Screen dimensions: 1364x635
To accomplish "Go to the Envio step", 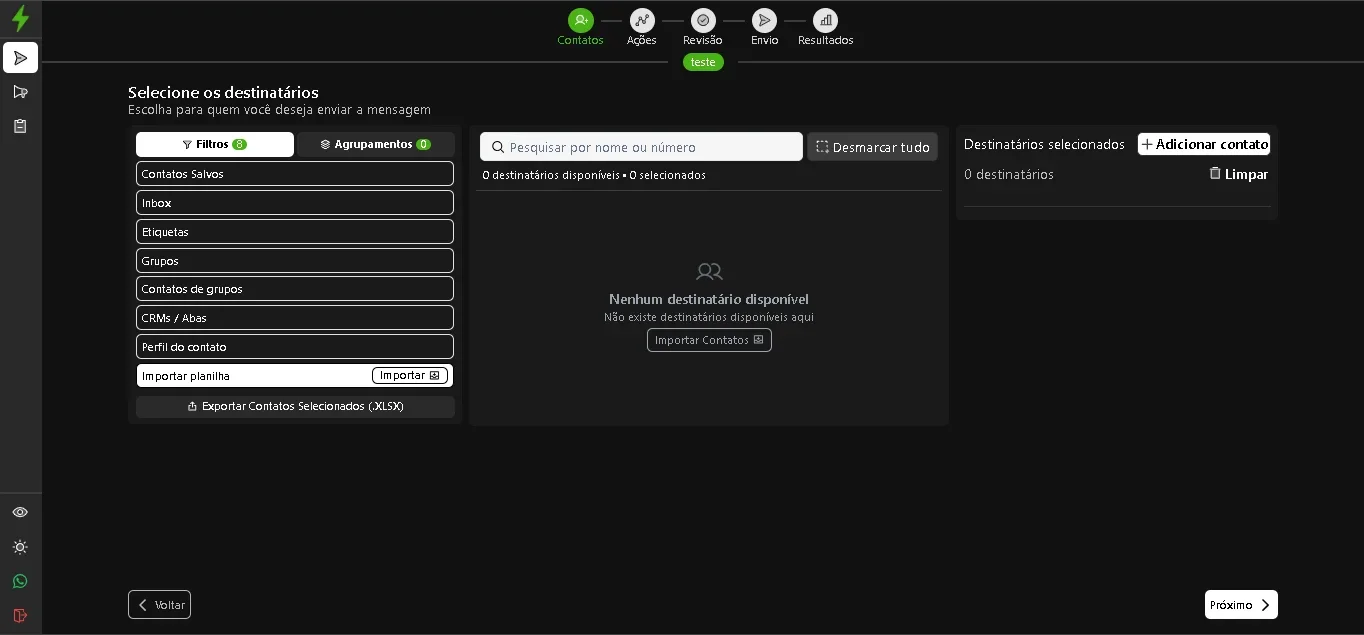I will coord(765,27).
